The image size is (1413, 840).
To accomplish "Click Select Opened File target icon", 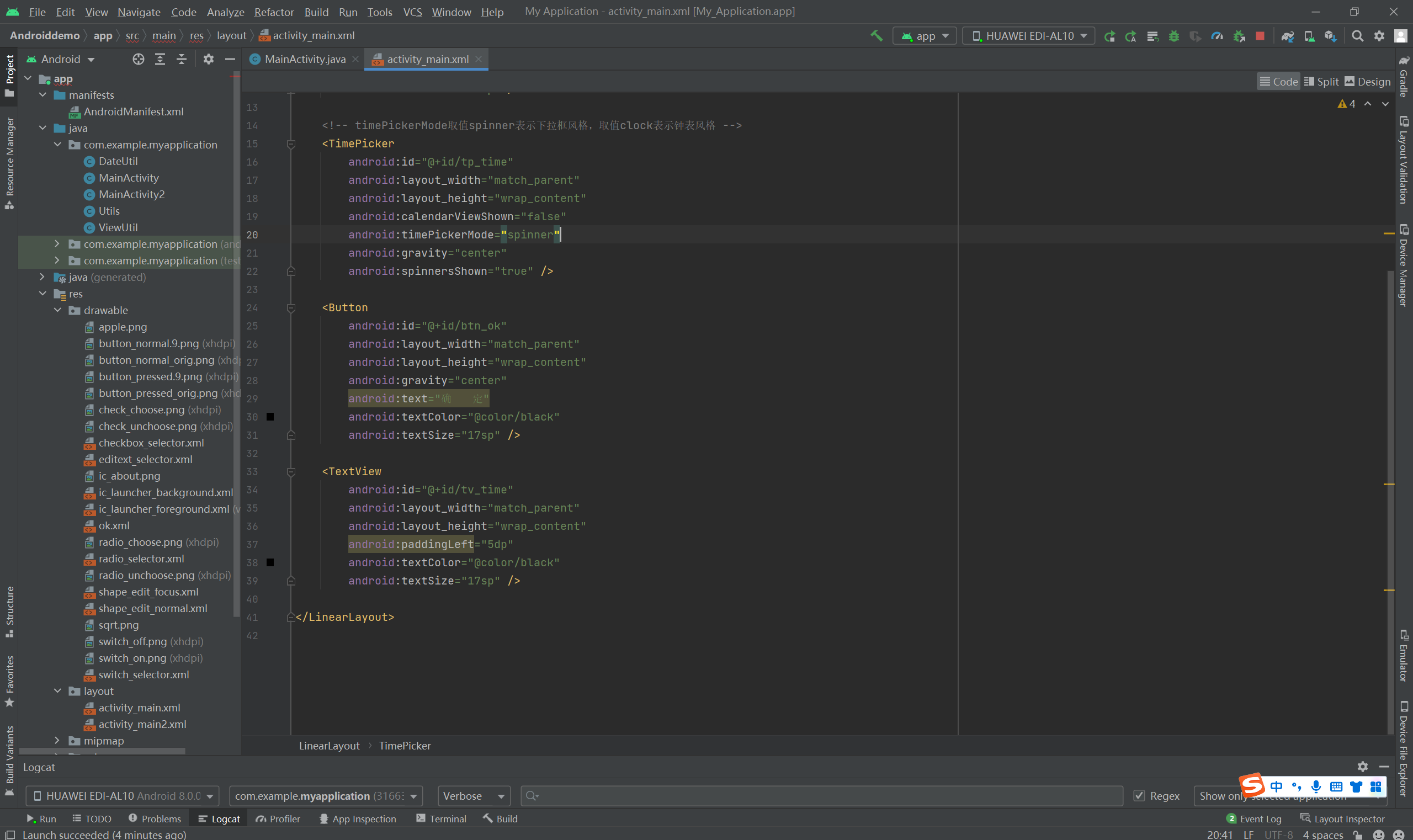I will click(138, 60).
